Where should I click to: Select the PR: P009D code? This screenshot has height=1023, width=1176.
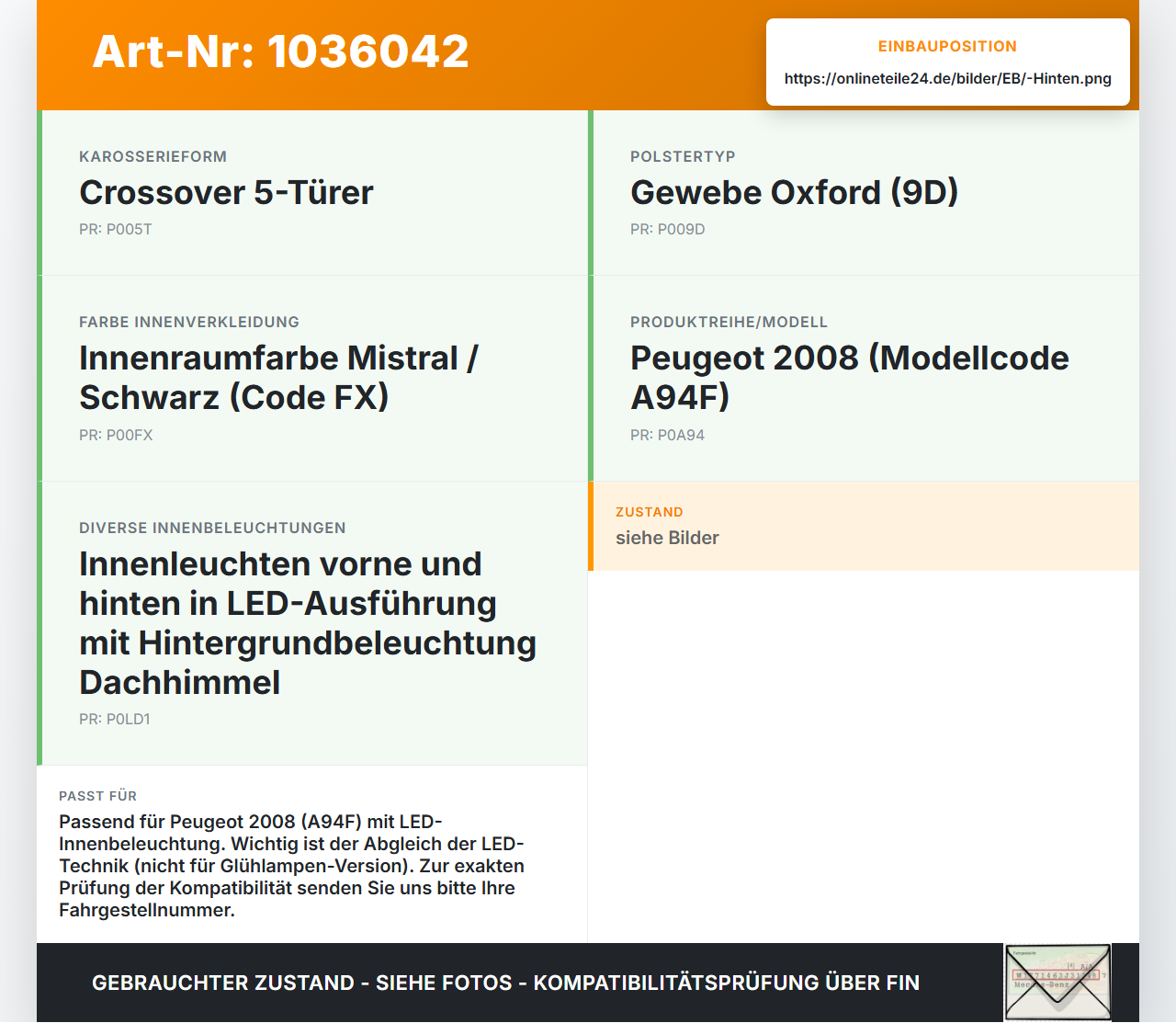click(668, 229)
